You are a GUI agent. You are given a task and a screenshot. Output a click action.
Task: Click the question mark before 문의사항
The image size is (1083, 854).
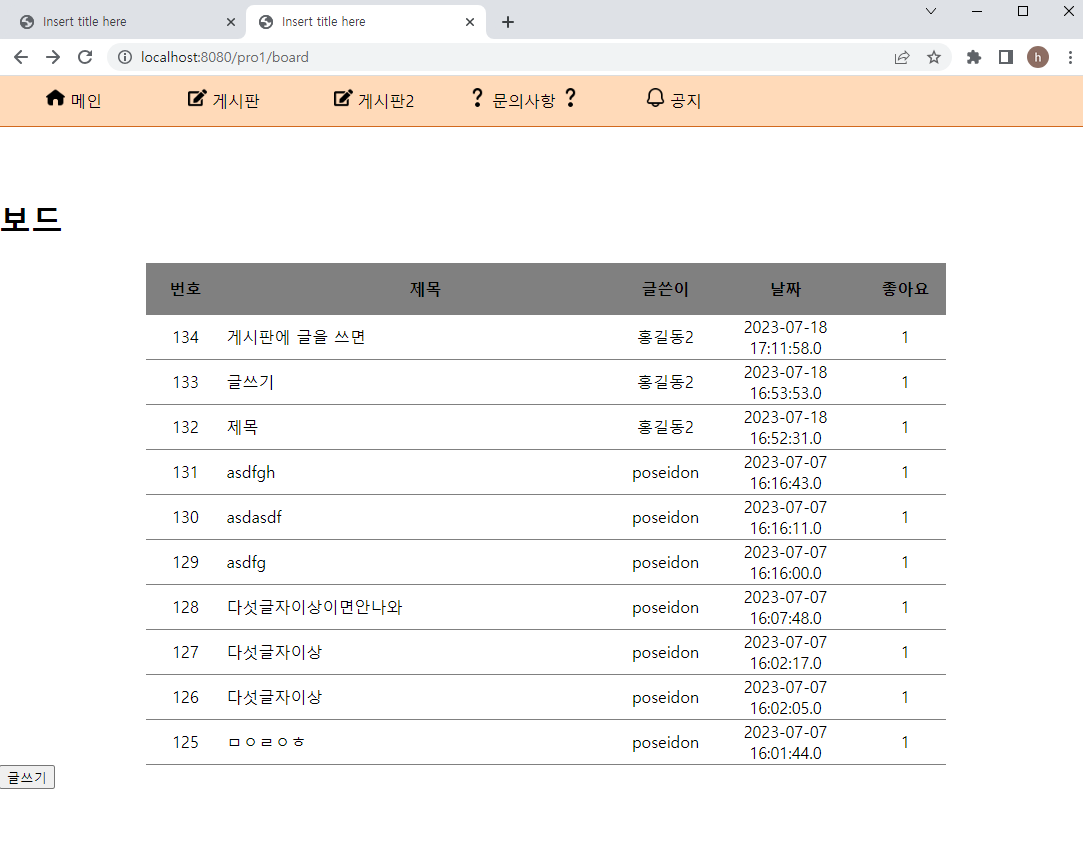pos(477,98)
